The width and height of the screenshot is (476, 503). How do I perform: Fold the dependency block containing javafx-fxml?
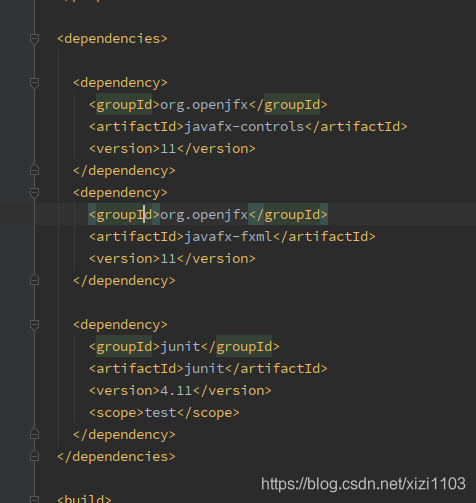click(x=34, y=193)
